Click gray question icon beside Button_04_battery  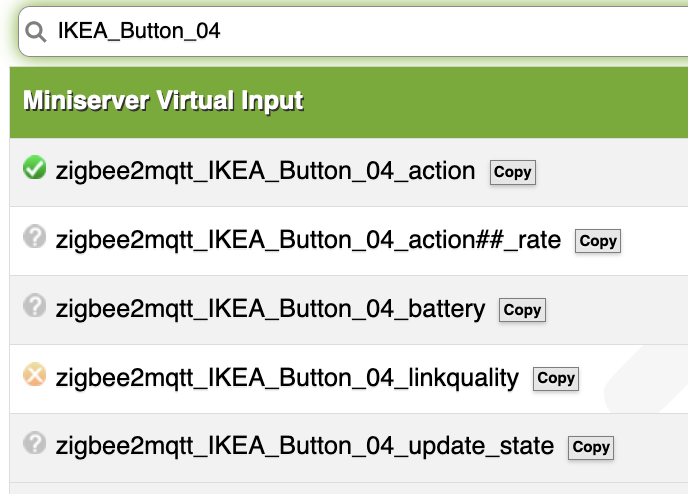34,308
